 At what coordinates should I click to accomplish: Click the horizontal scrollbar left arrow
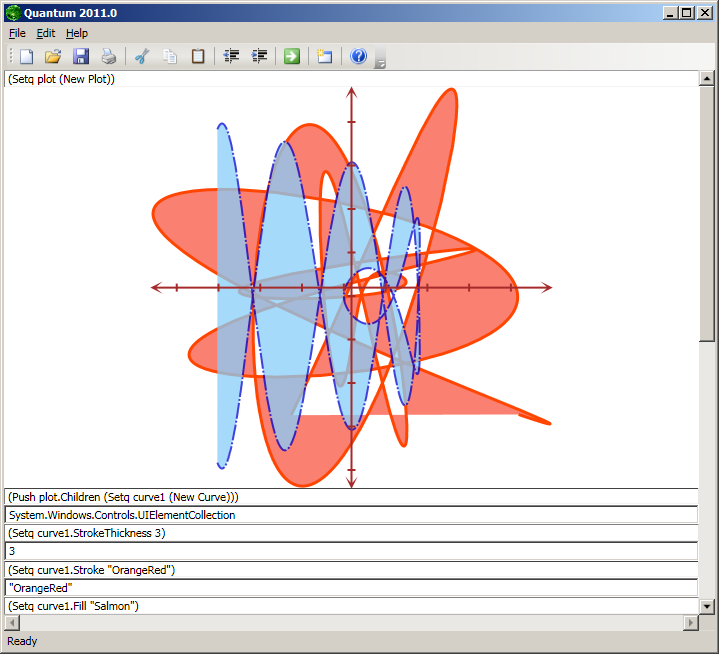pyautogui.click(x=12, y=622)
